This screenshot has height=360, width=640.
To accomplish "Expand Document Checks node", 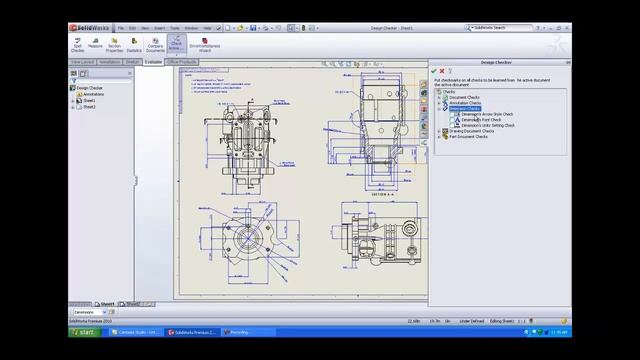I will coord(439,98).
